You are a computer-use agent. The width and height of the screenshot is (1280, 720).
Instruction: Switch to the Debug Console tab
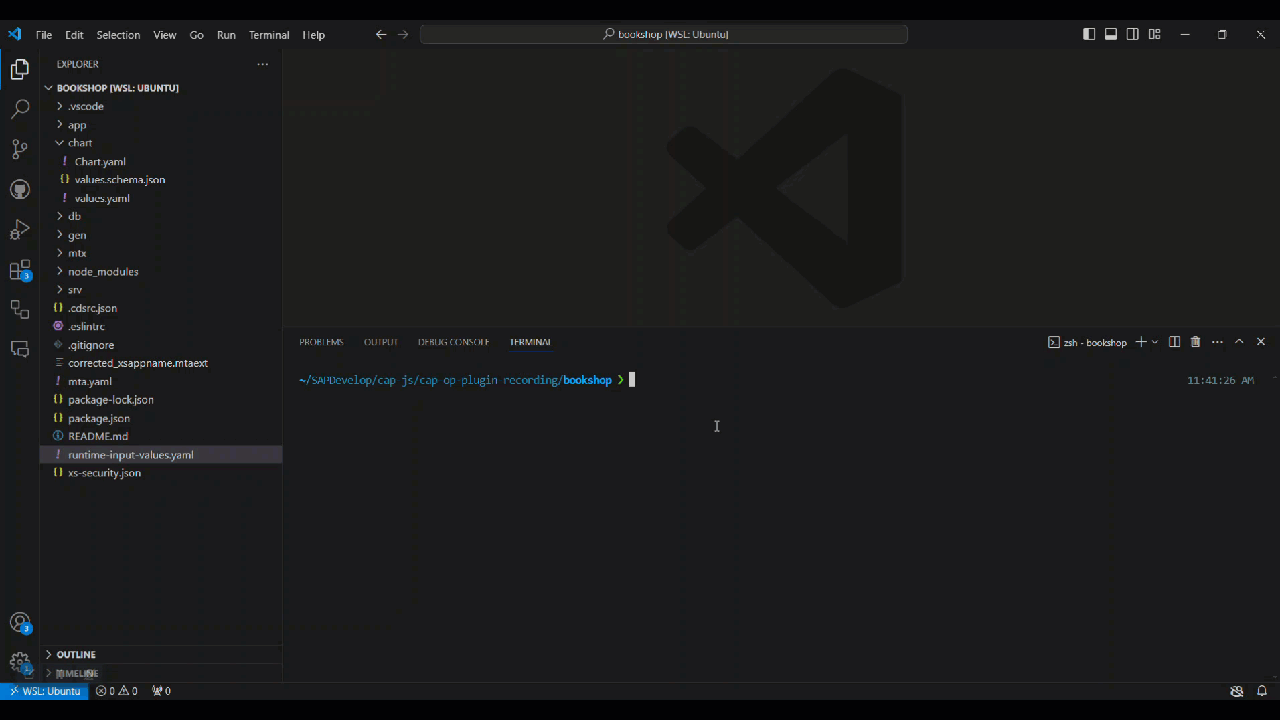[x=454, y=342]
